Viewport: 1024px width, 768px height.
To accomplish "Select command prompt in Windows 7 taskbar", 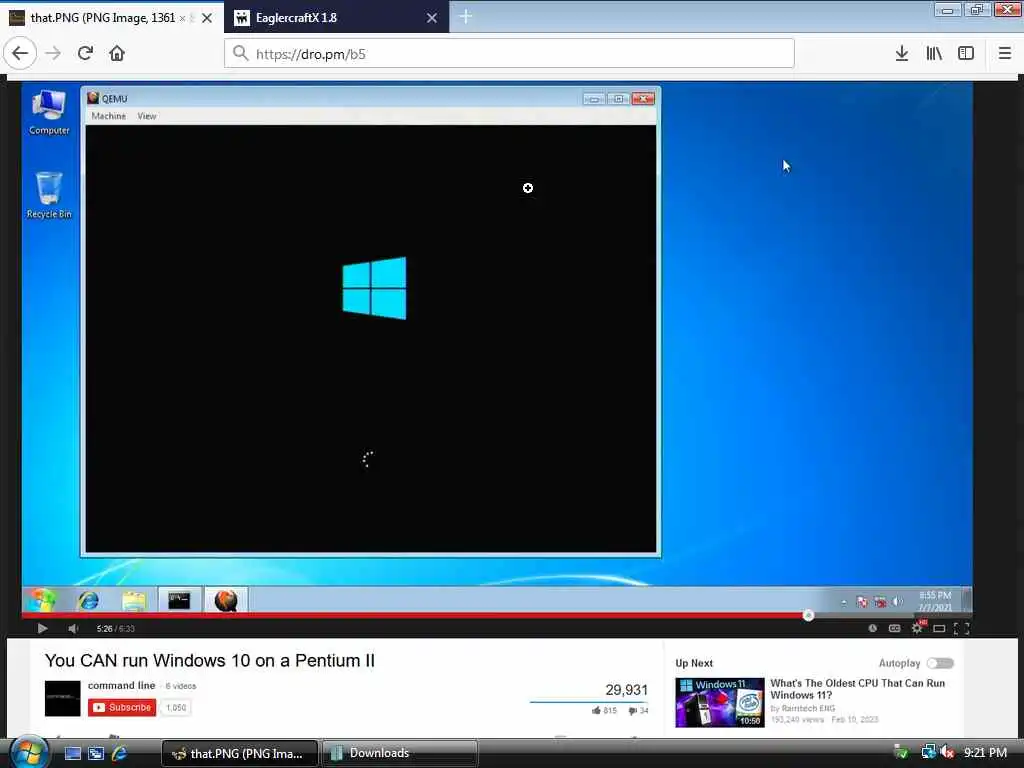I will [x=179, y=600].
